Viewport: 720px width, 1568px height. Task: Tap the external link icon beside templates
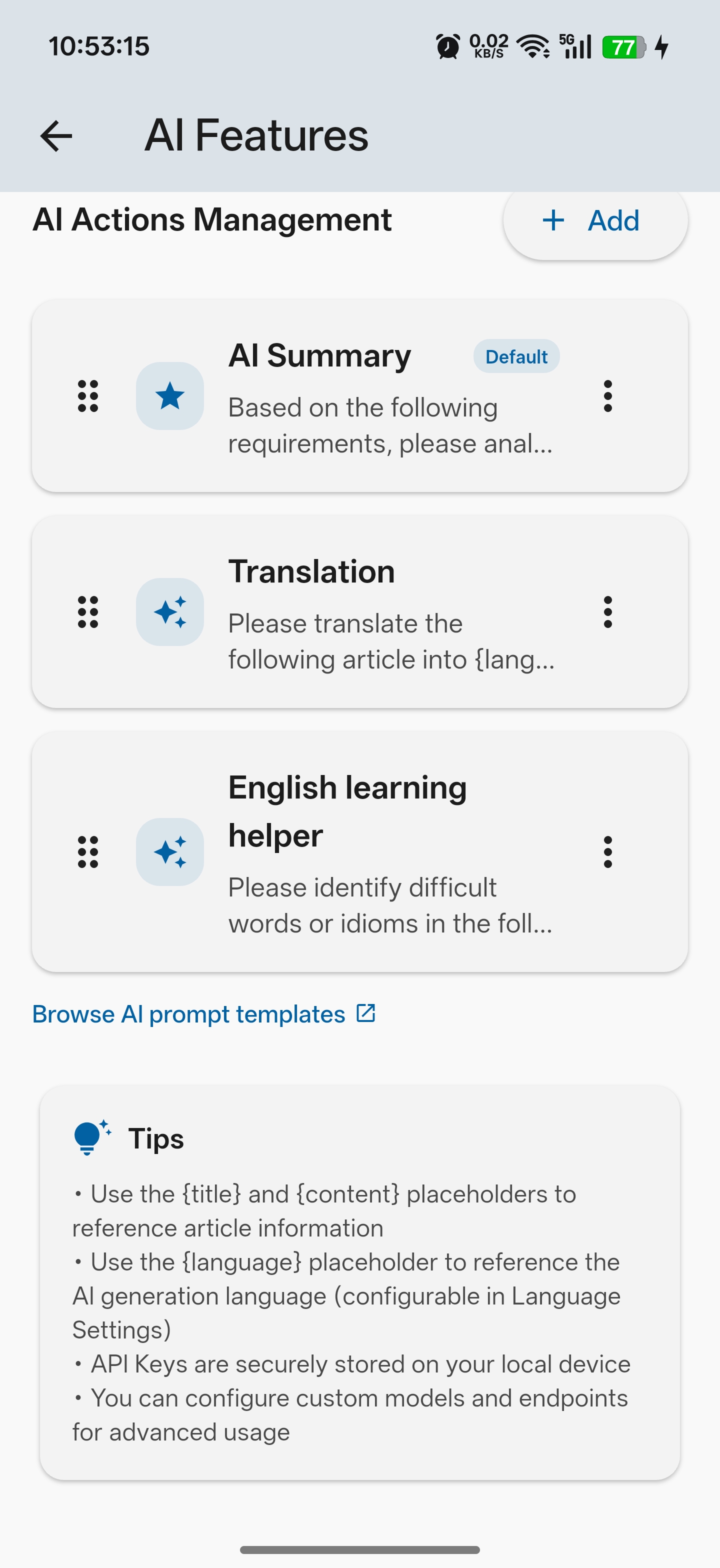pyautogui.click(x=366, y=1013)
